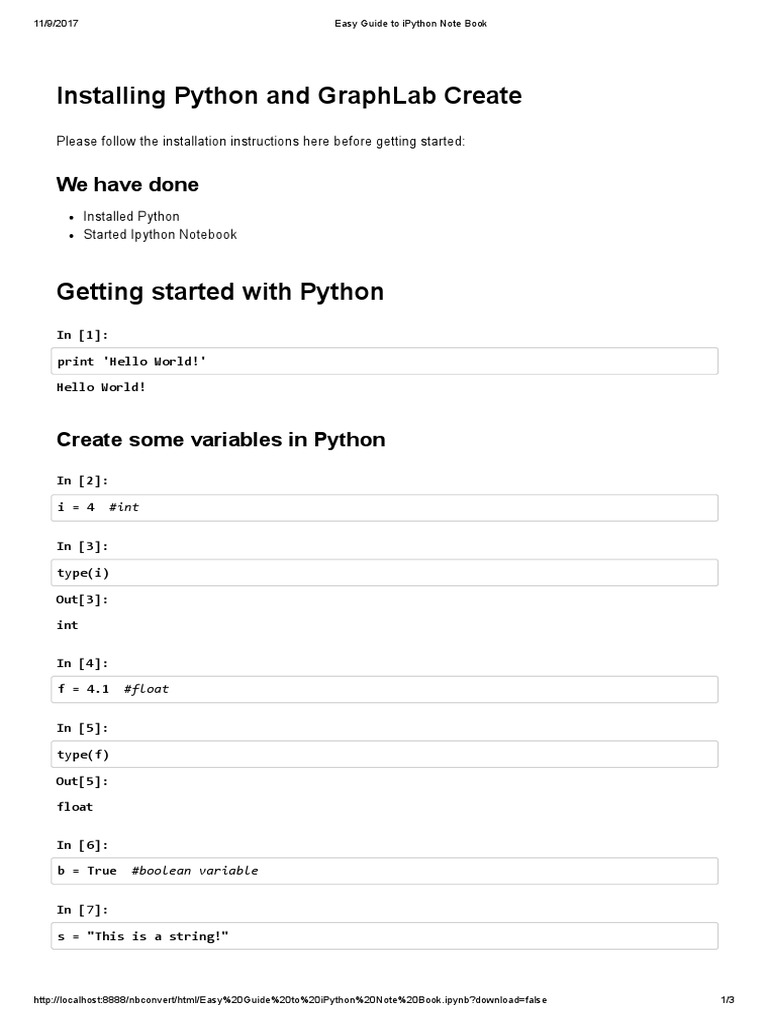The image size is (768, 1024).
Task: Click the 'In [1]:' prompt label
Action: tap(82, 335)
